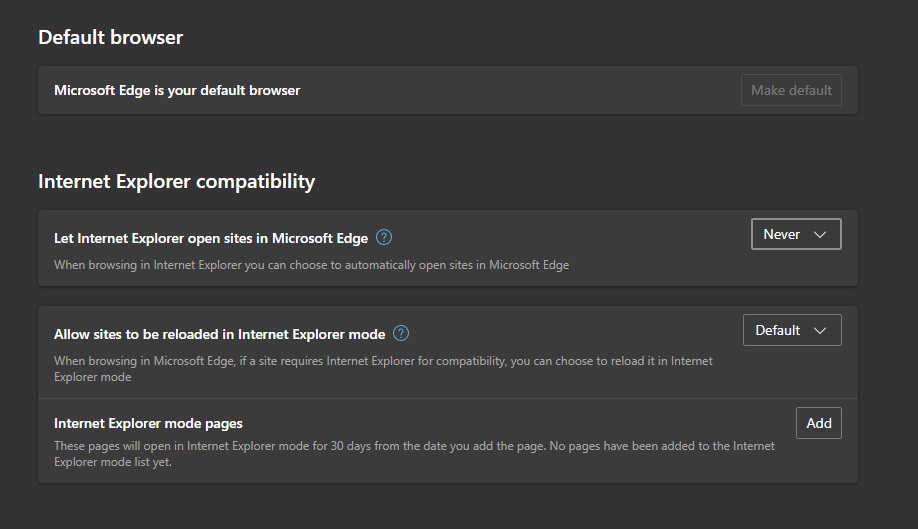Viewport: 918px width, 529px height.
Task: Select the Default browser heading
Action: (x=111, y=37)
